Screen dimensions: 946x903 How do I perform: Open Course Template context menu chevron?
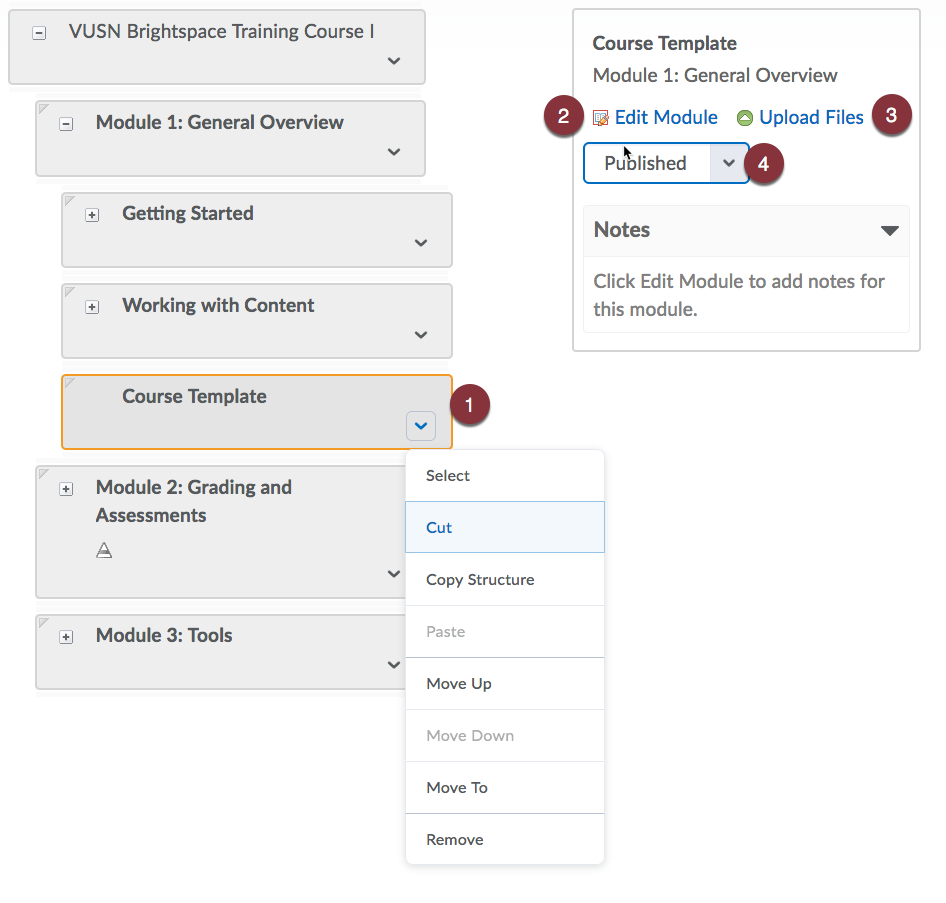421,426
